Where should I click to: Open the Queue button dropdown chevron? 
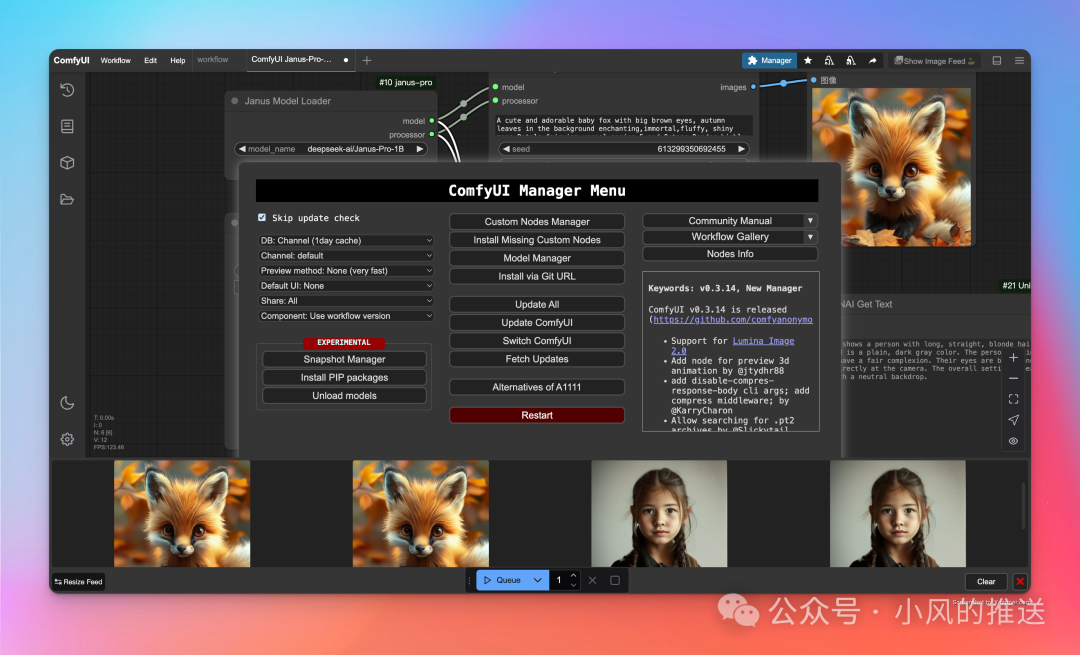(x=537, y=580)
